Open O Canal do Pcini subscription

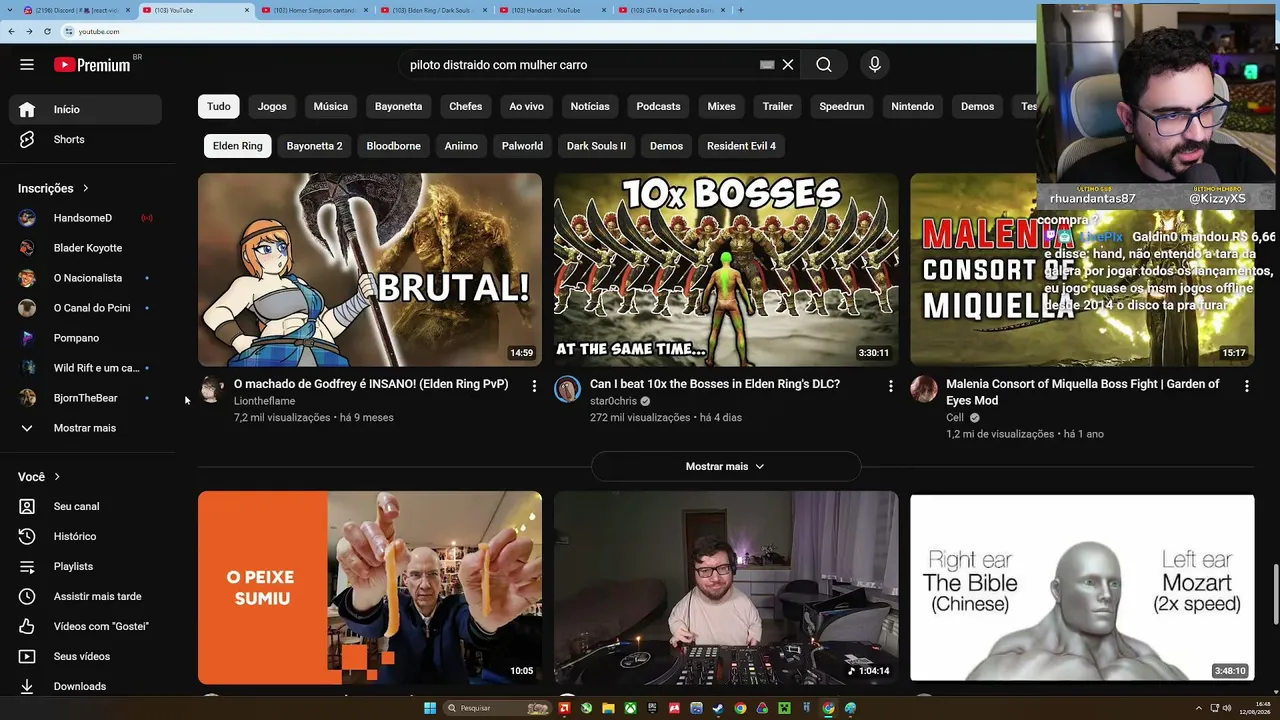(85, 308)
